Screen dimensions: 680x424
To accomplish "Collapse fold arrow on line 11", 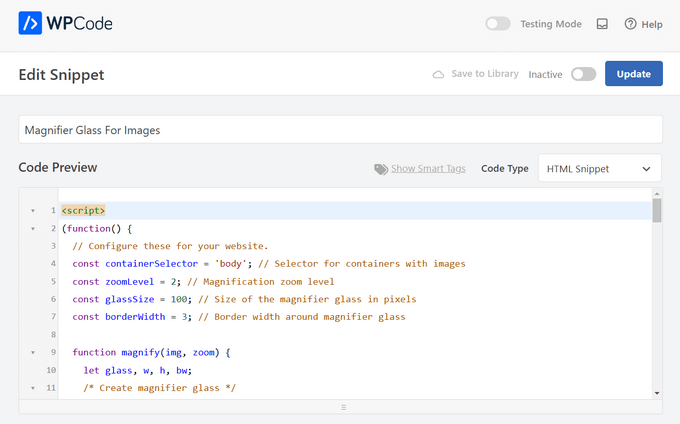I will [33, 388].
